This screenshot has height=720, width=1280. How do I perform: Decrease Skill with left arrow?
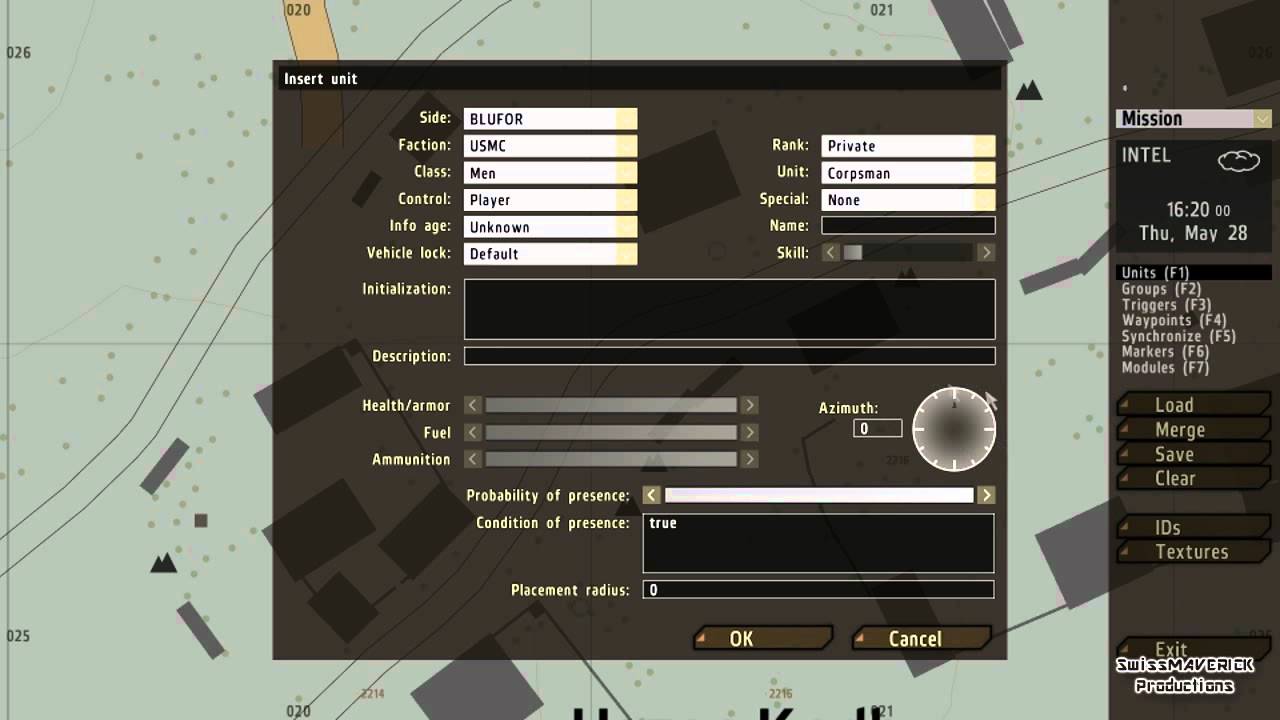831,253
